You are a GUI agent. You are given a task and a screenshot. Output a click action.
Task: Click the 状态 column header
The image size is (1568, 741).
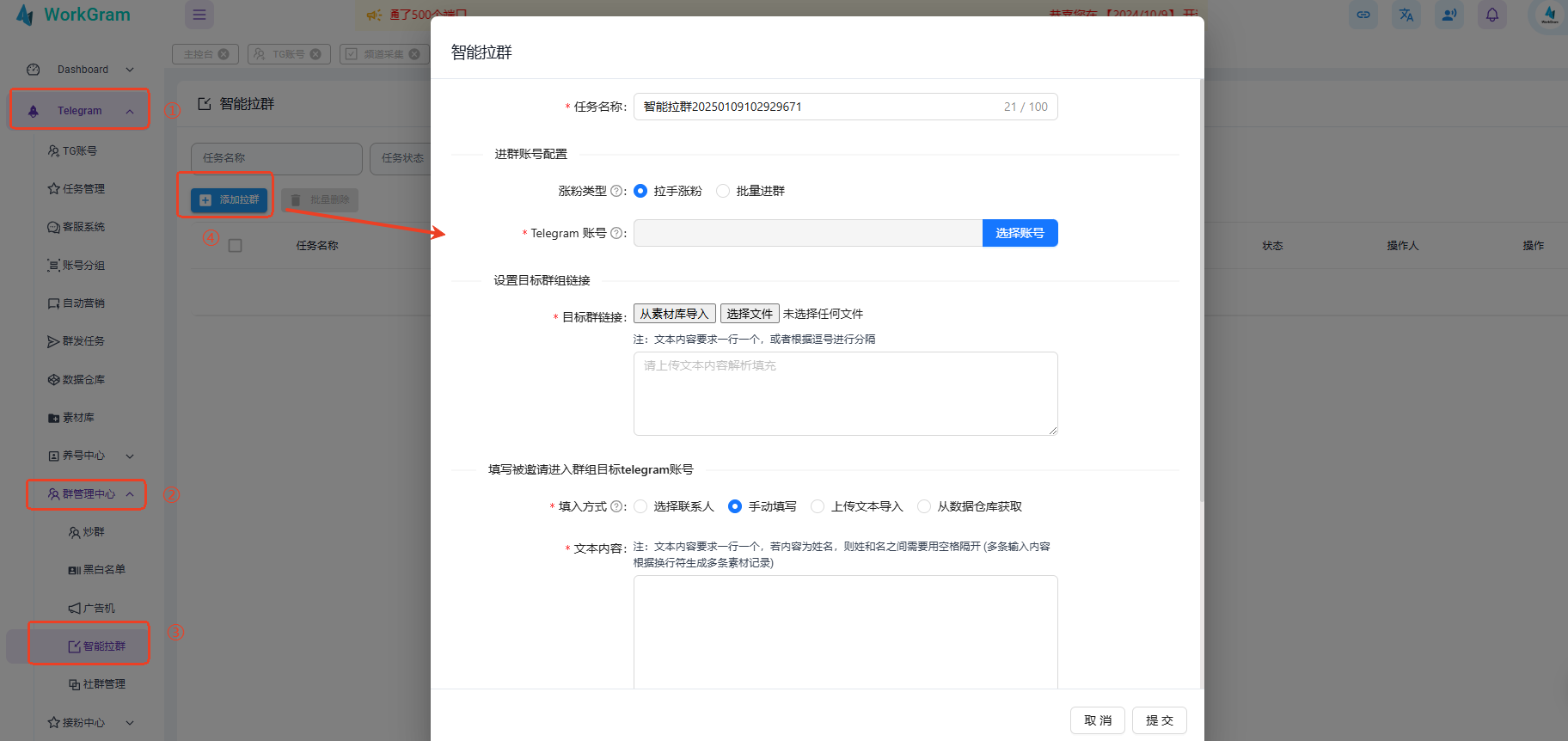(x=1272, y=246)
